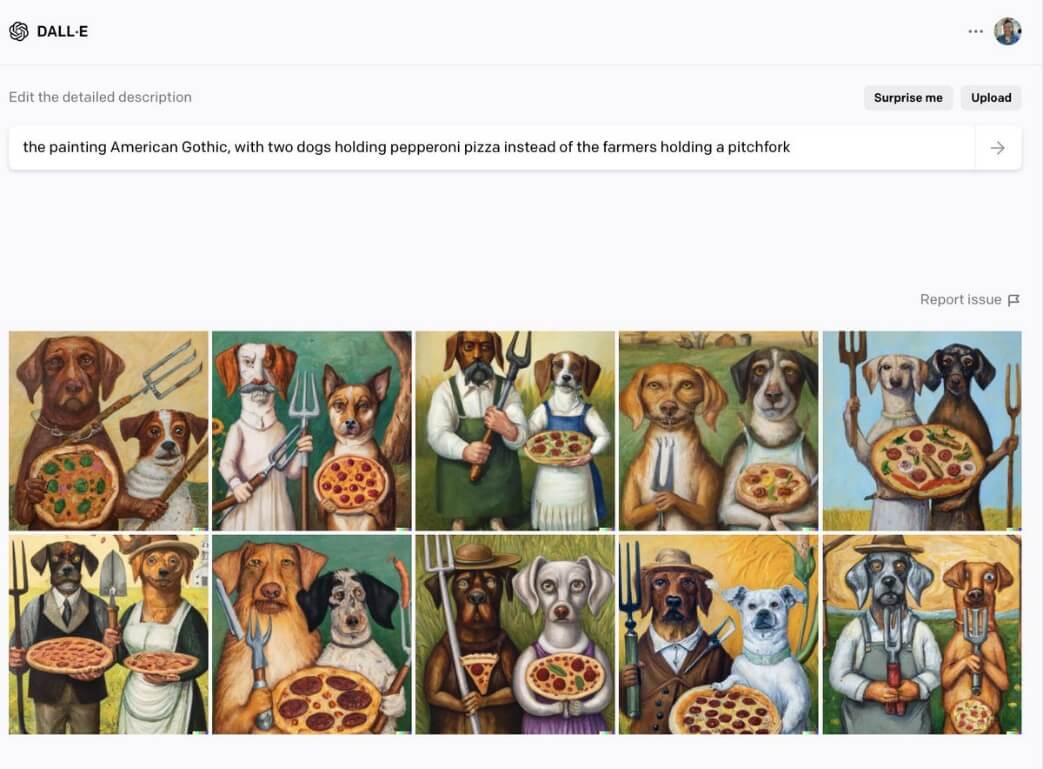Open result with dog in green overalls

click(x=515, y=430)
